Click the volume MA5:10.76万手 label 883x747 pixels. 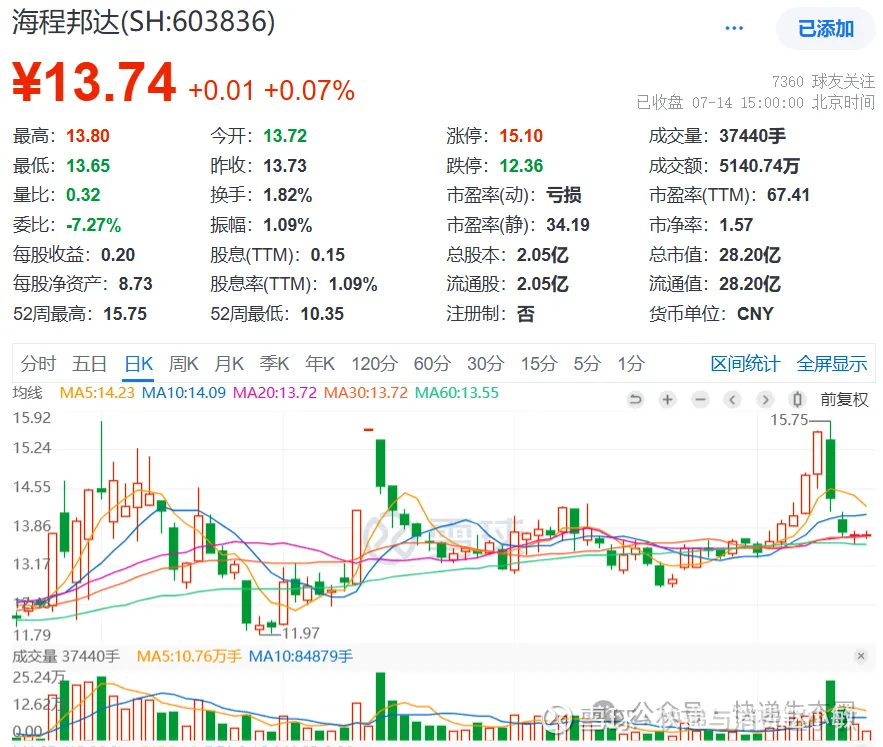point(189,656)
